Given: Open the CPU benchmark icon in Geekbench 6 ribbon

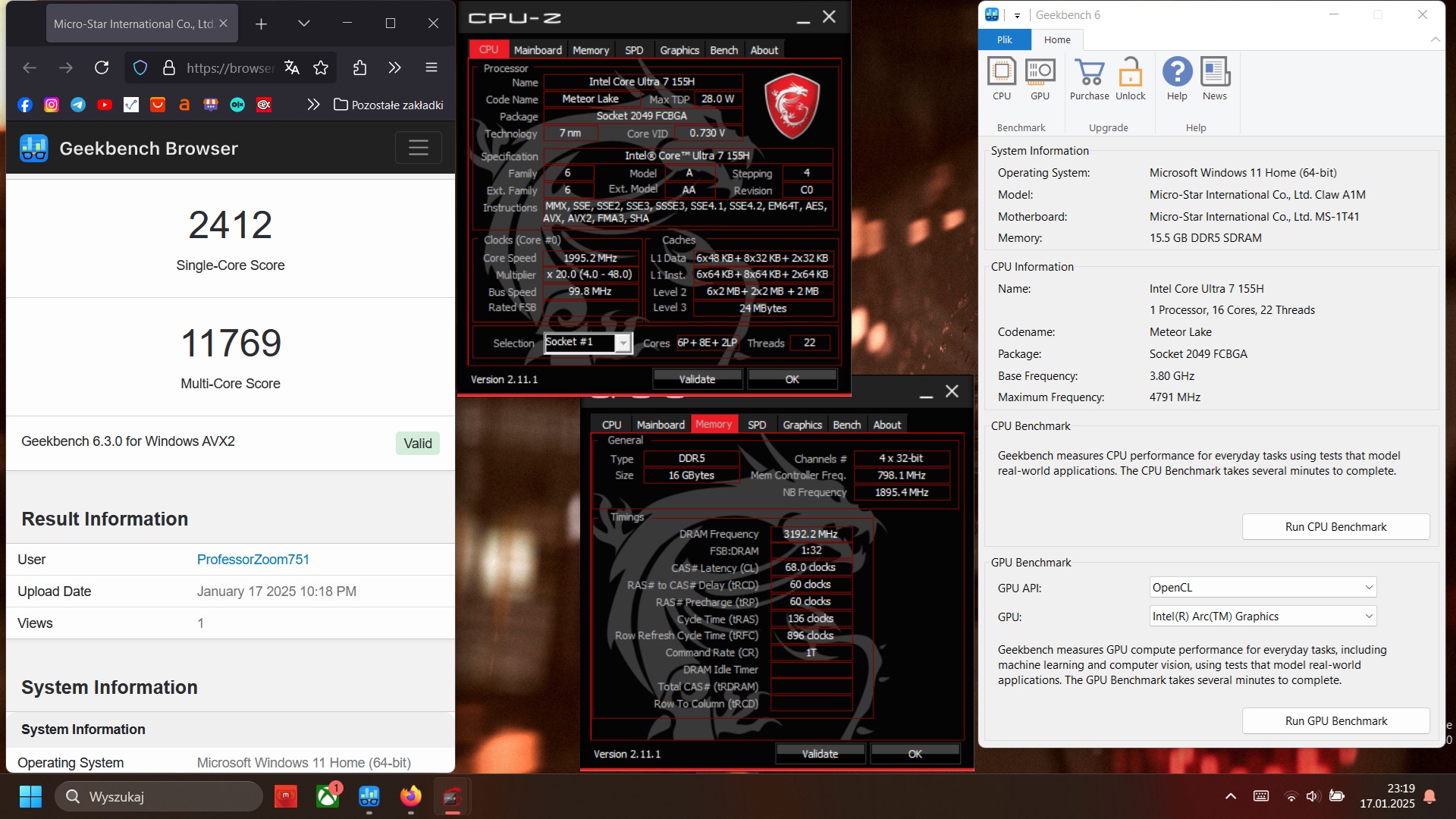Looking at the screenshot, I should 1002,80.
